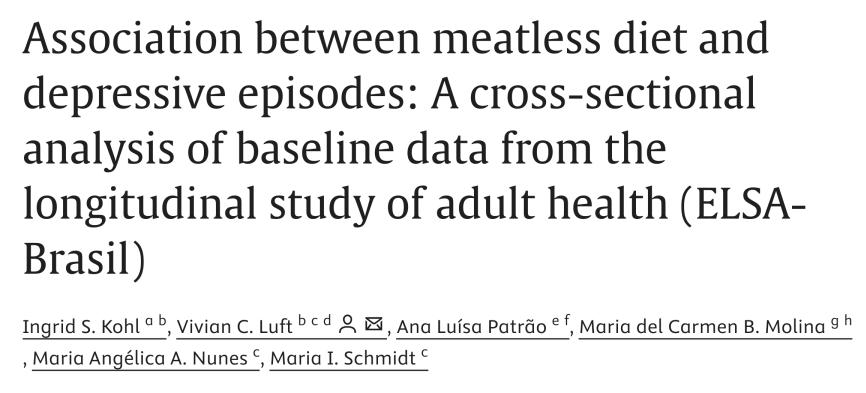866x393 pixels.
Task: Open Ana Luísa Patrão author link
Action: (471, 327)
